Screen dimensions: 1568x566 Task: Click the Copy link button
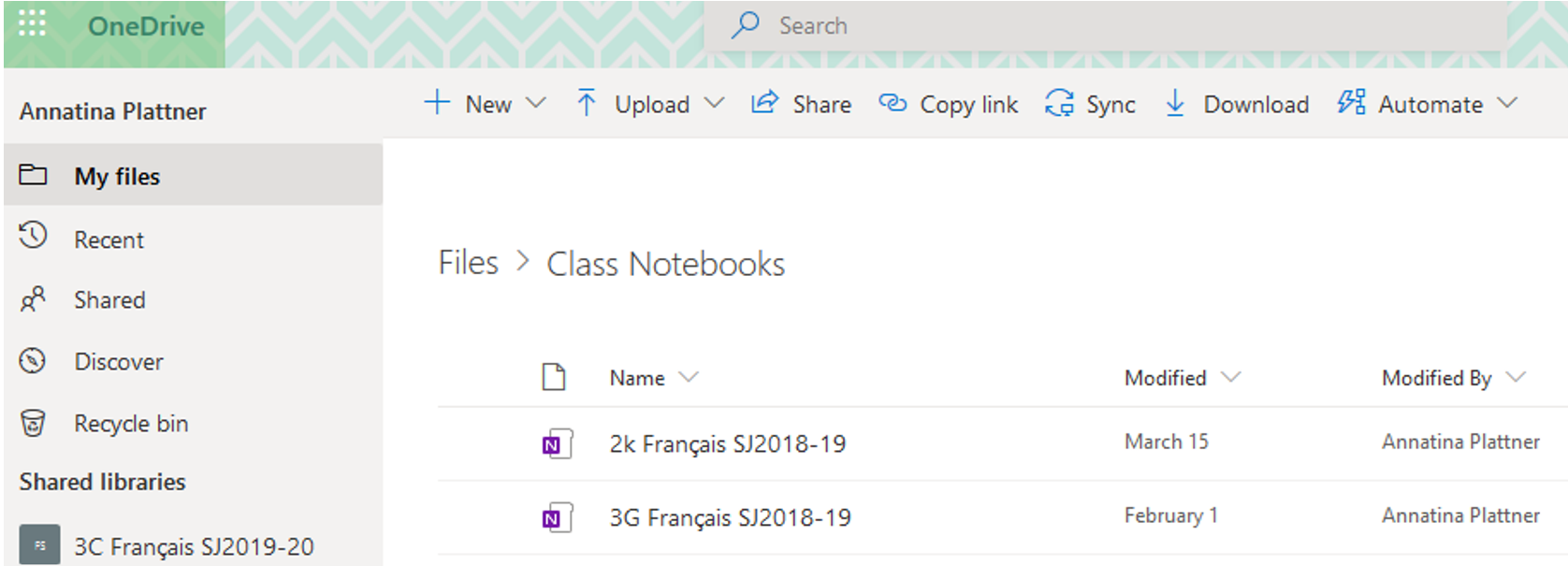(x=949, y=104)
